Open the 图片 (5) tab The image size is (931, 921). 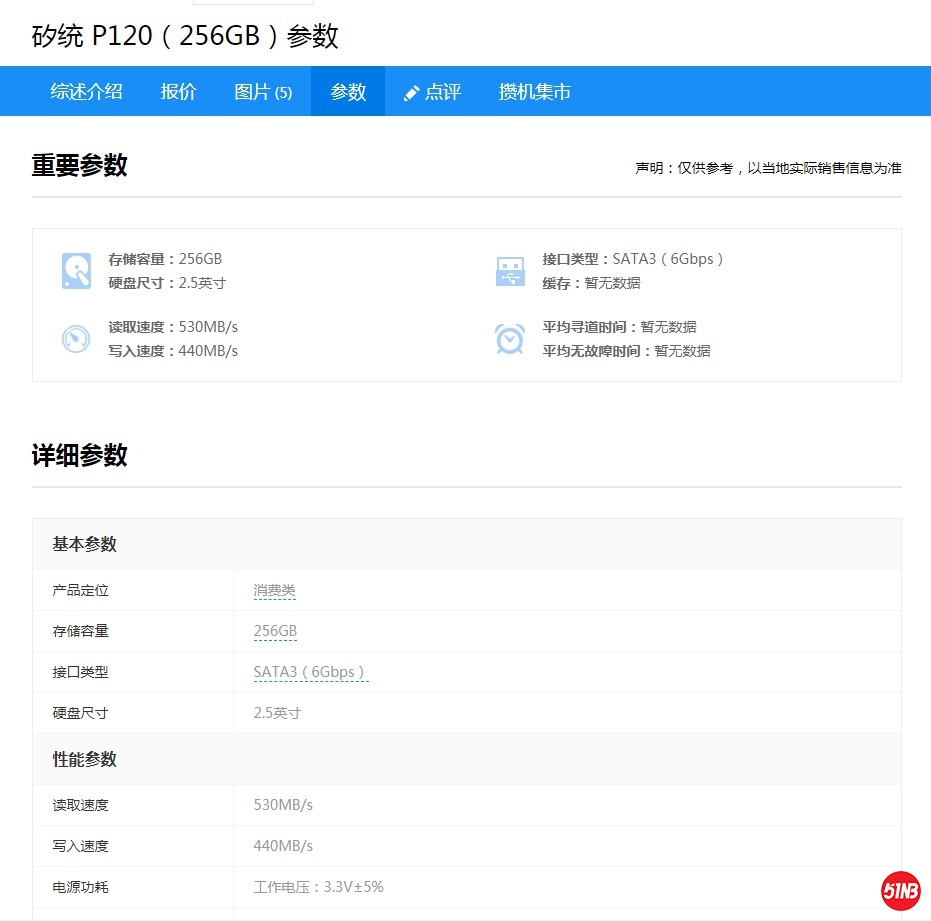click(x=263, y=92)
